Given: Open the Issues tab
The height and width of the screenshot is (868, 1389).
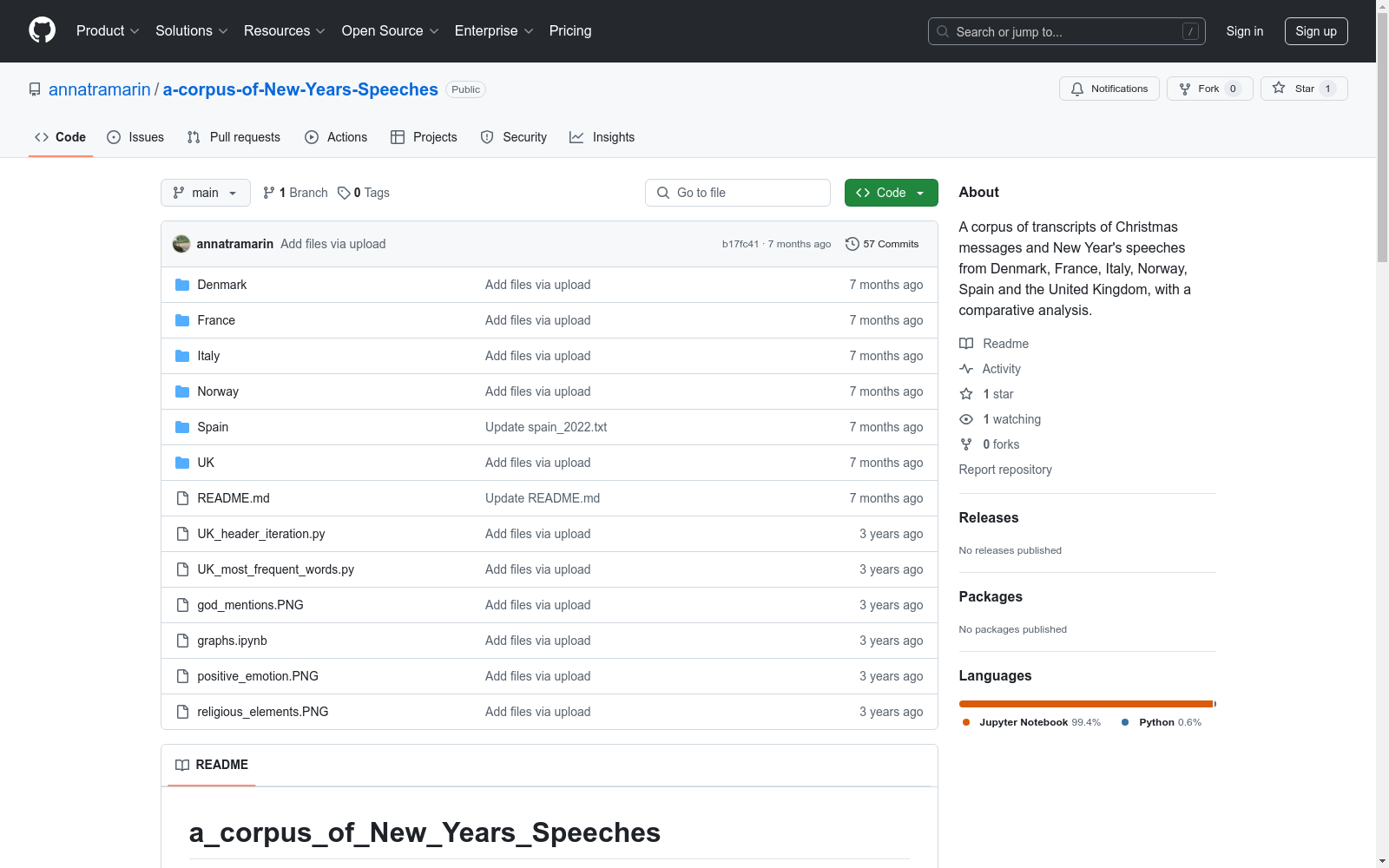Looking at the screenshot, I should pos(135,137).
